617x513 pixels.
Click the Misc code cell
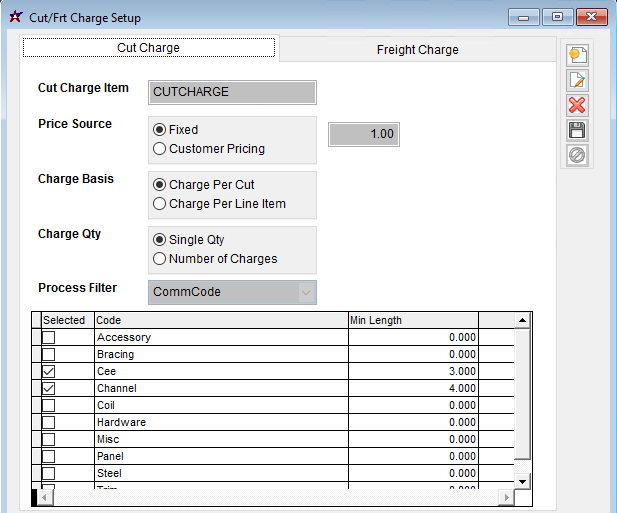[222, 439]
